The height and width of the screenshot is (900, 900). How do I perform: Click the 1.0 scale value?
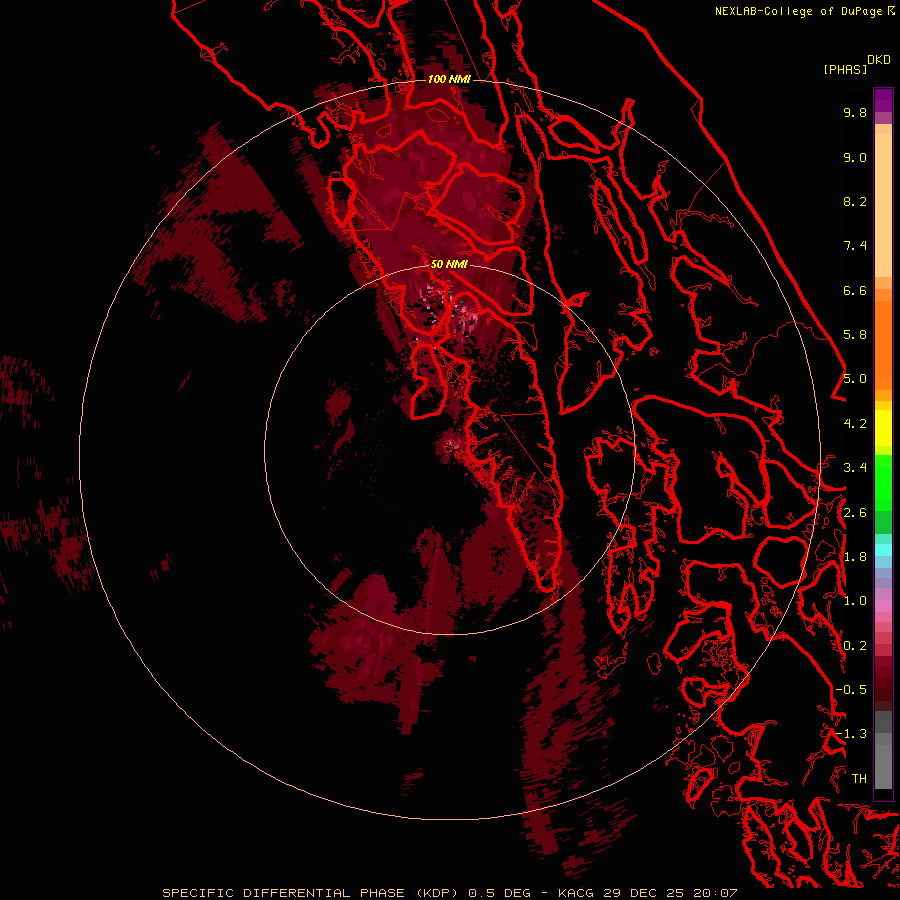855,601
